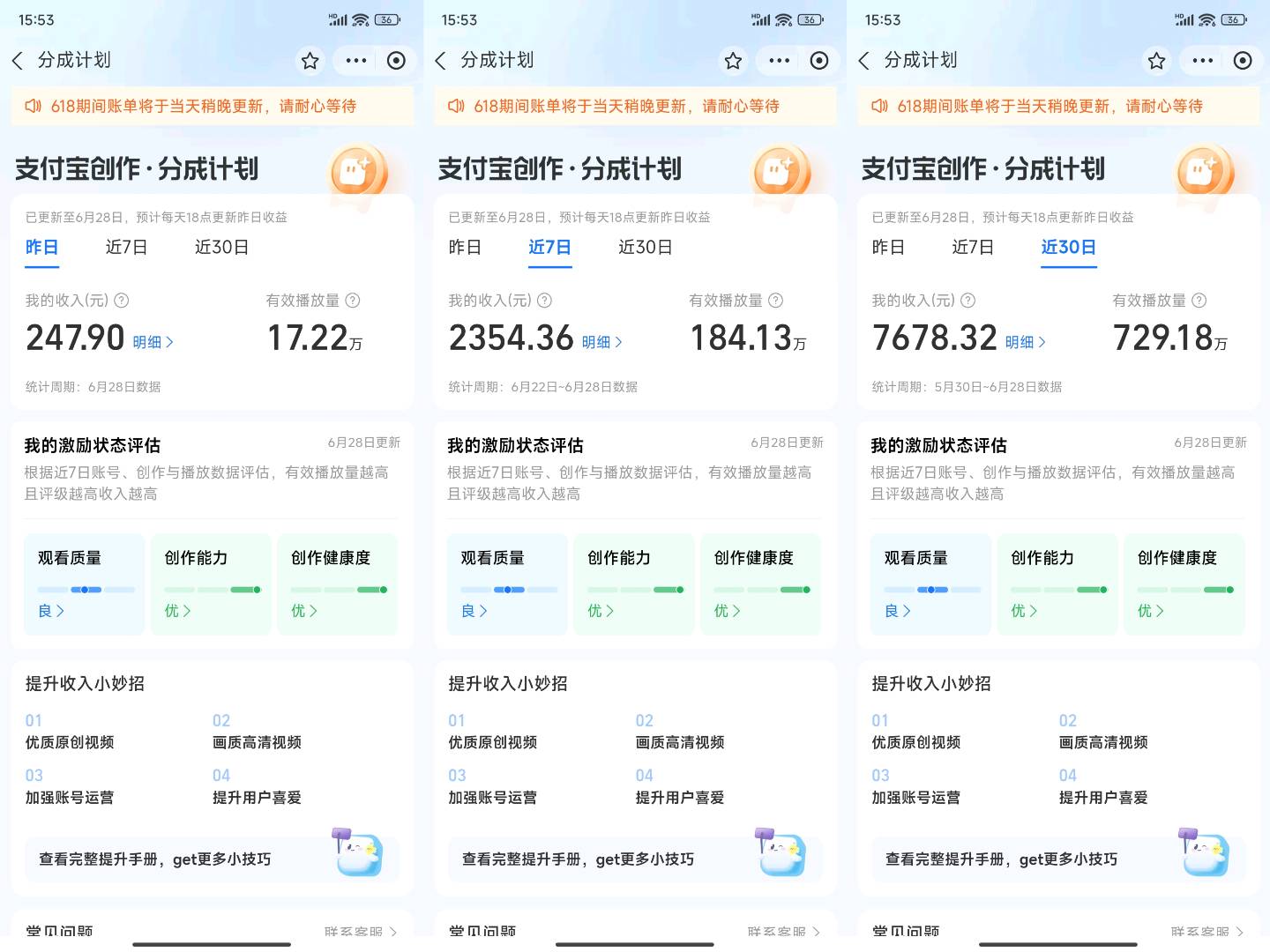
Task: Open 明细 link beside 247.90
Action: [x=153, y=342]
